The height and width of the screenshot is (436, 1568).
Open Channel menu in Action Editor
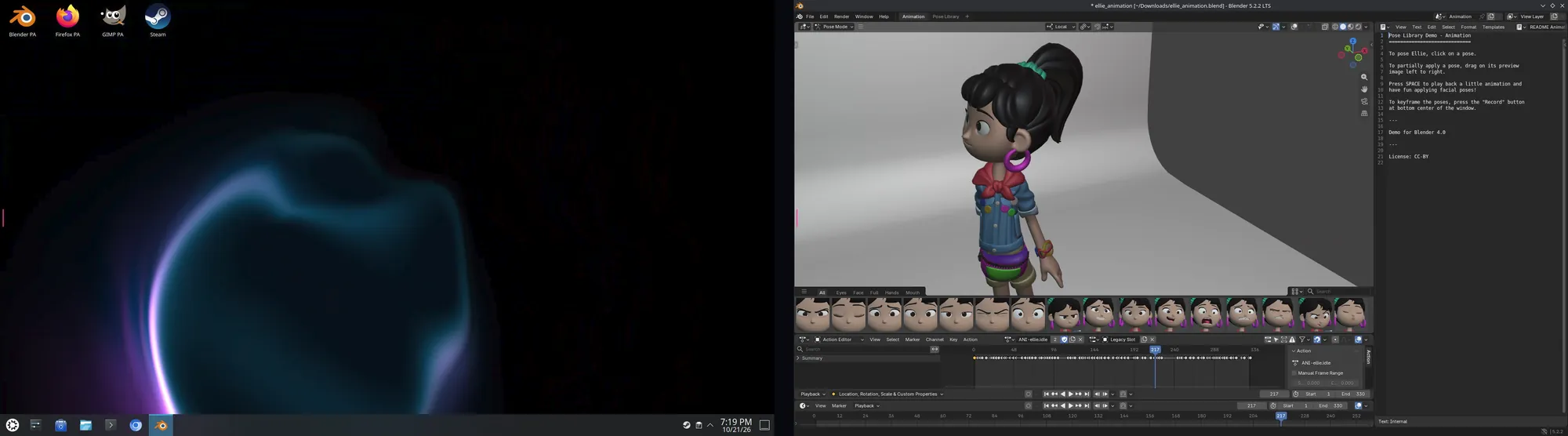[935, 340]
